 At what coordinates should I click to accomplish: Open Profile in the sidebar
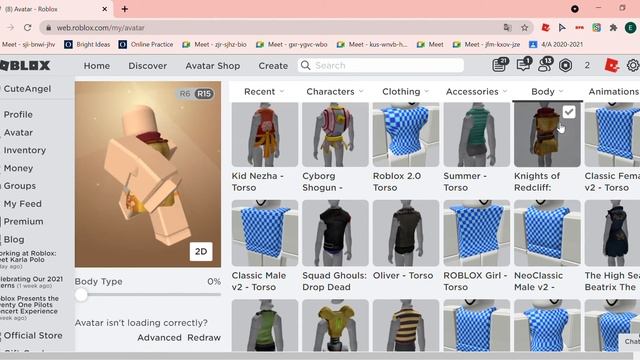pyautogui.click(x=18, y=115)
